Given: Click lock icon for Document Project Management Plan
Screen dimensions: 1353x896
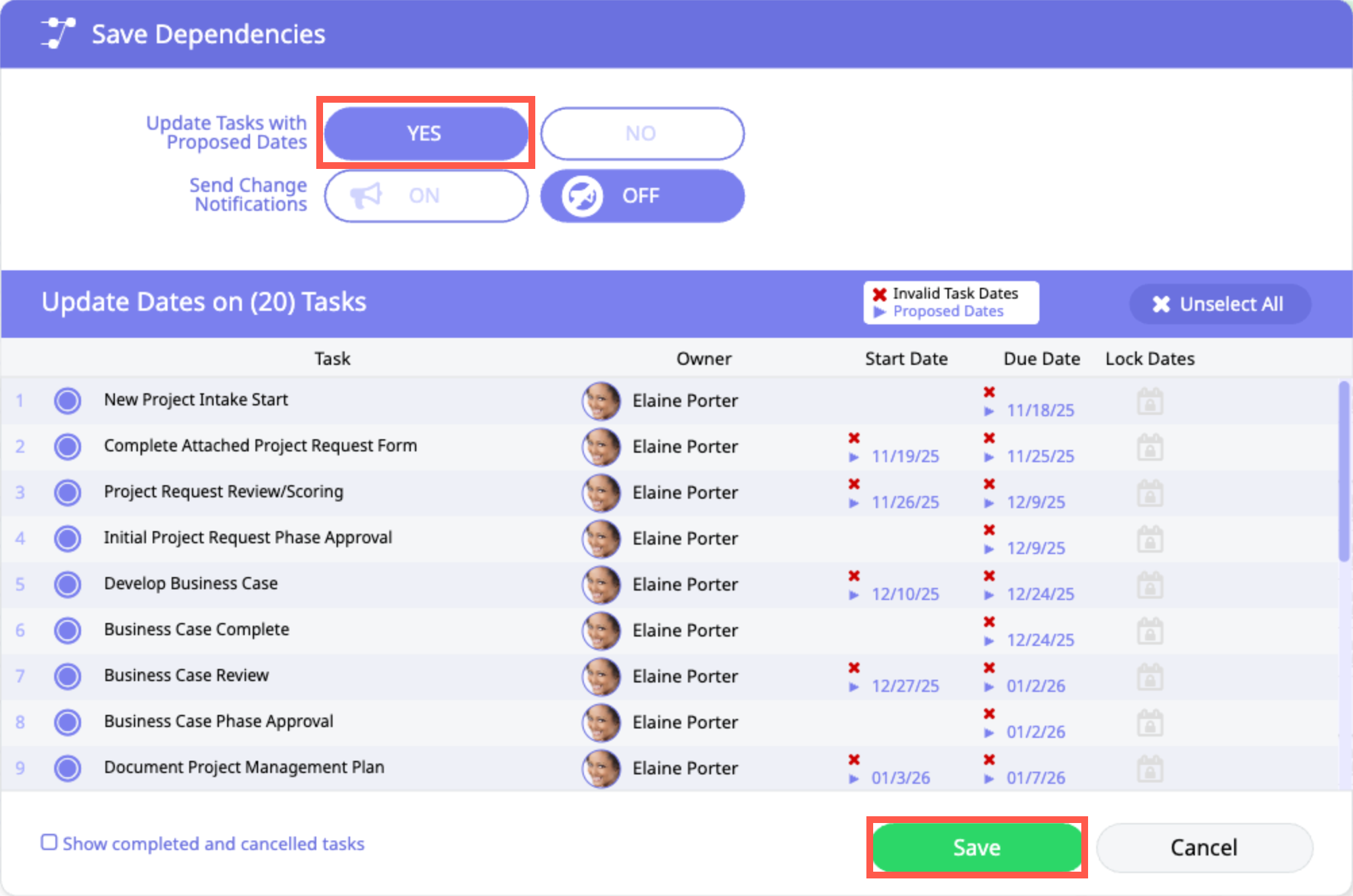Looking at the screenshot, I should (x=1150, y=769).
